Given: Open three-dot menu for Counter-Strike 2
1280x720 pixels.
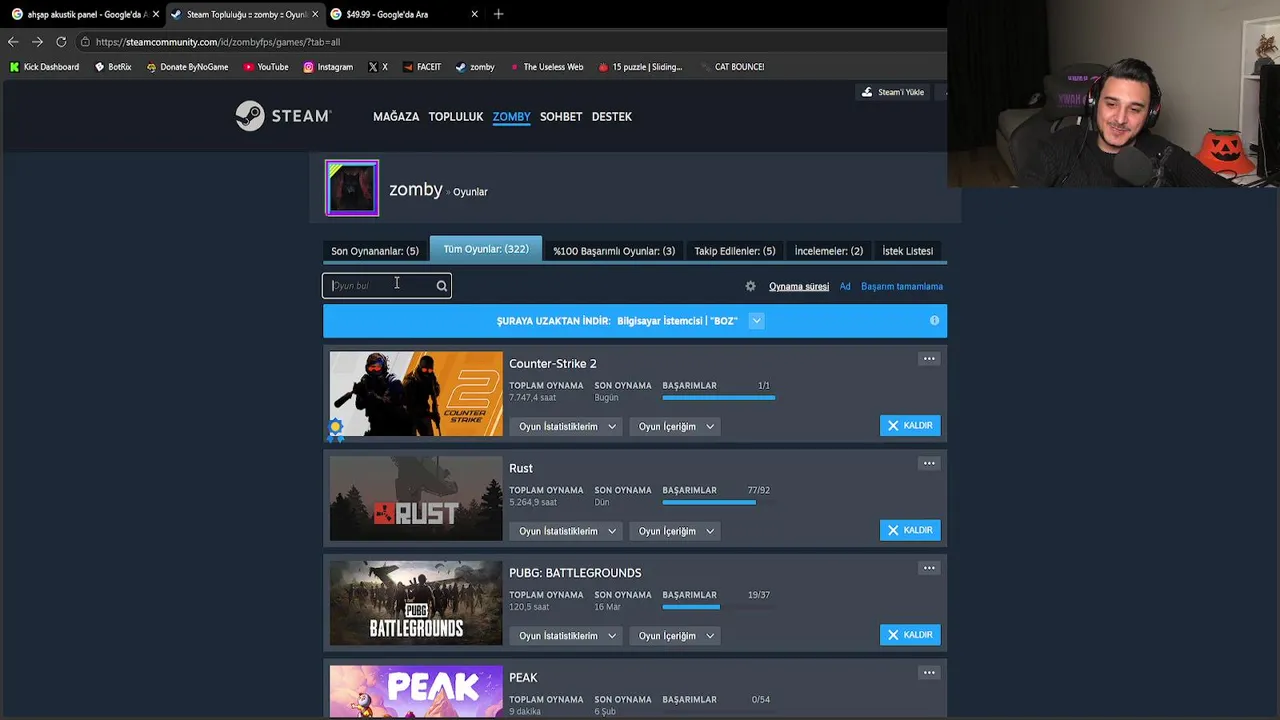Looking at the screenshot, I should (x=929, y=359).
